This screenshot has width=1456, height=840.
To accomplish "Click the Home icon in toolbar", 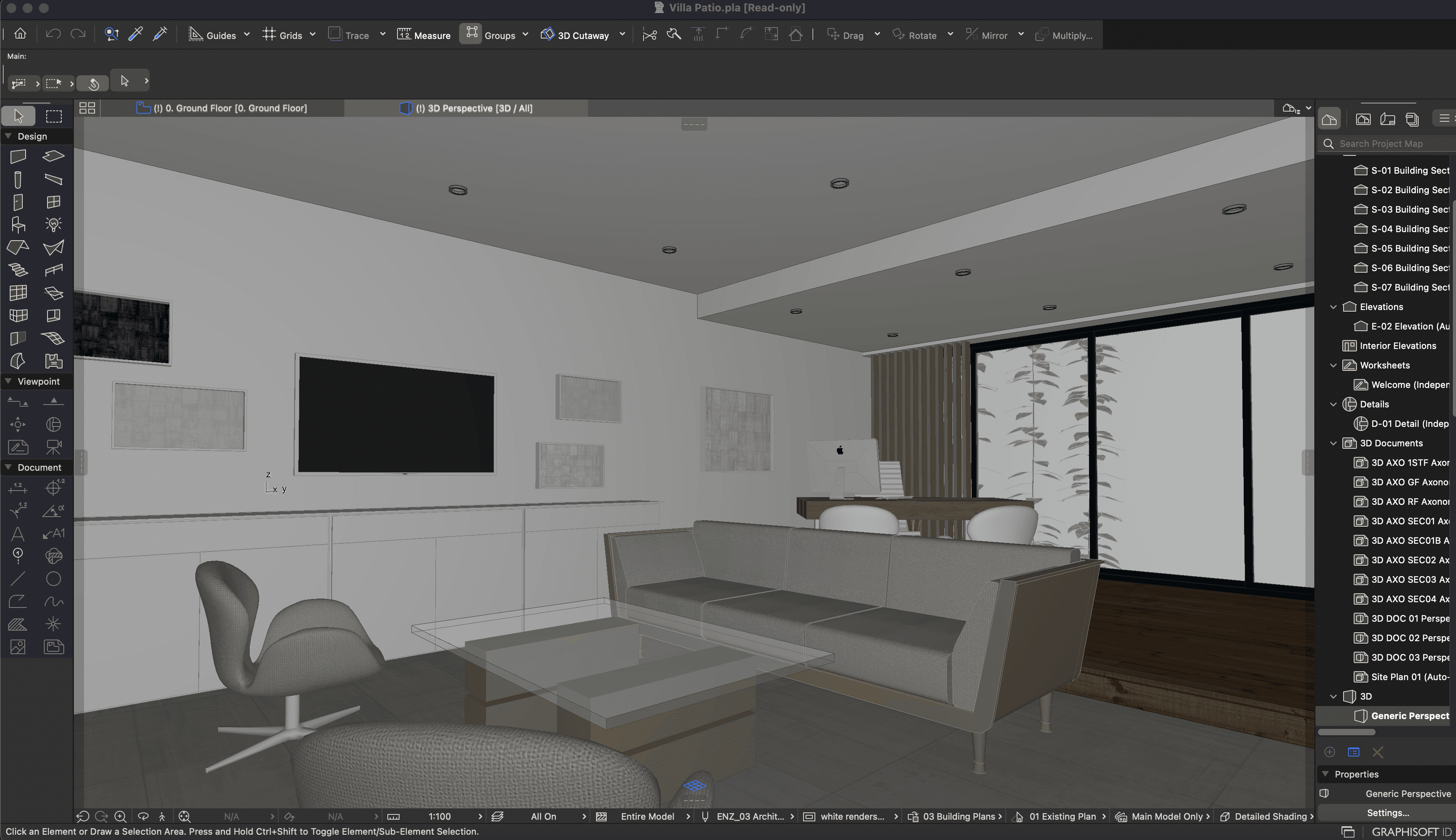I will click(x=20, y=33).
